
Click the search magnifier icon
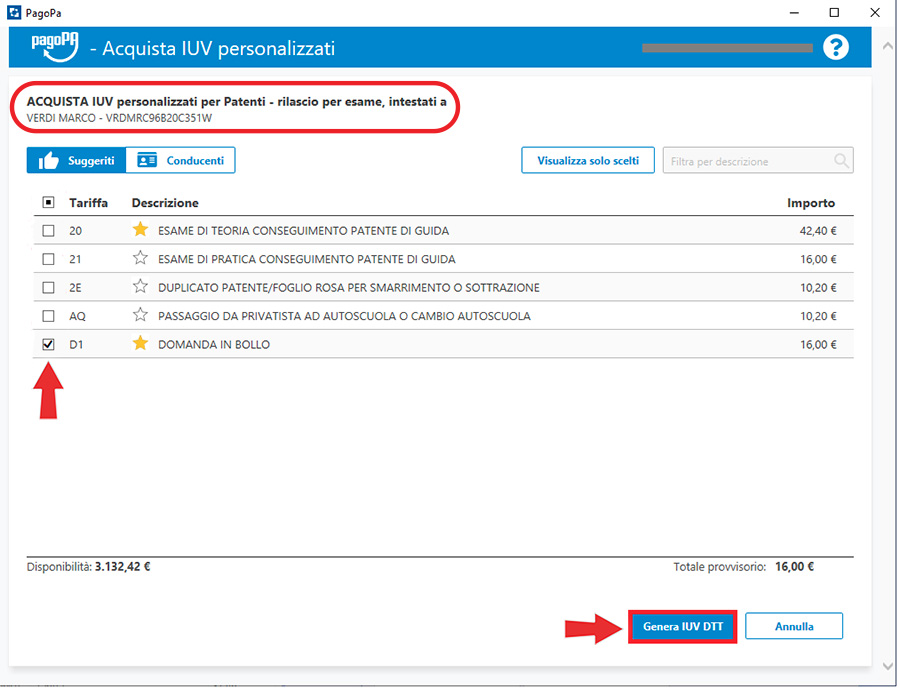[842, 161]
